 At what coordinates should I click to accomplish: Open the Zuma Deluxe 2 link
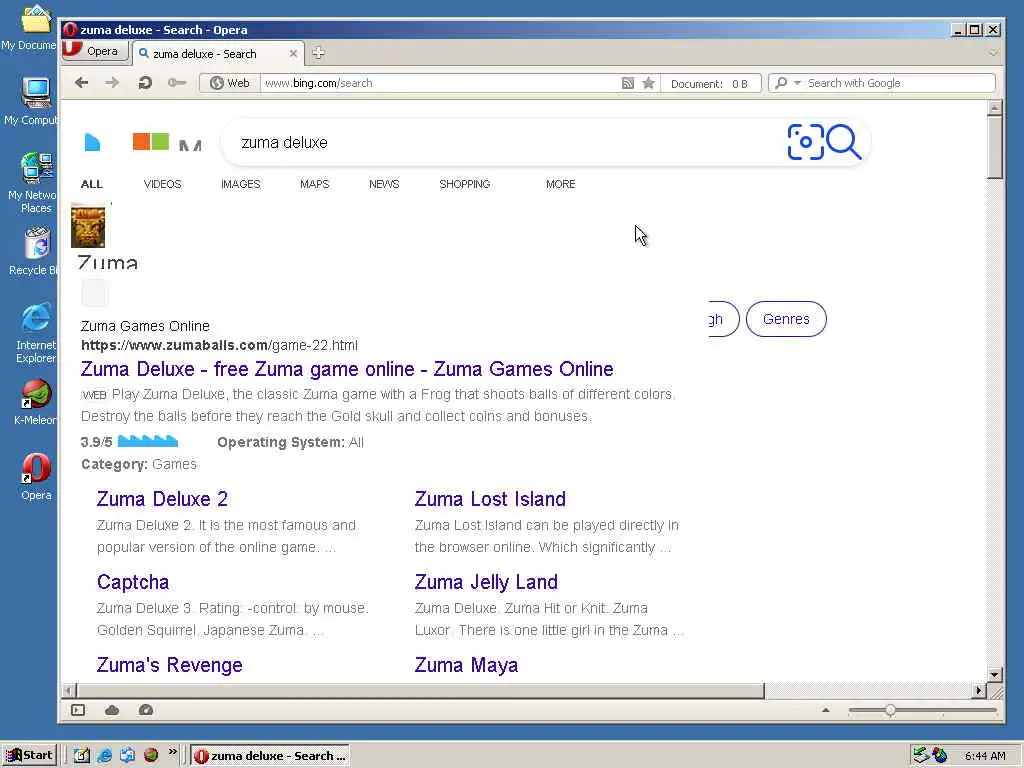point(162,499)
